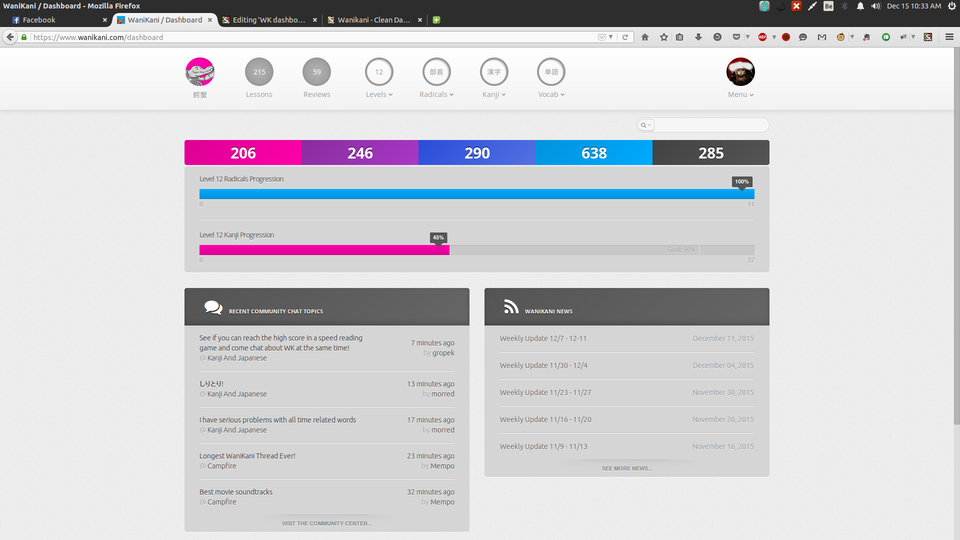The height and width of the screenshot is (540, 960).
Task: Switch to Wanikani - Clean Da... tab
Action: click(374, 20)
